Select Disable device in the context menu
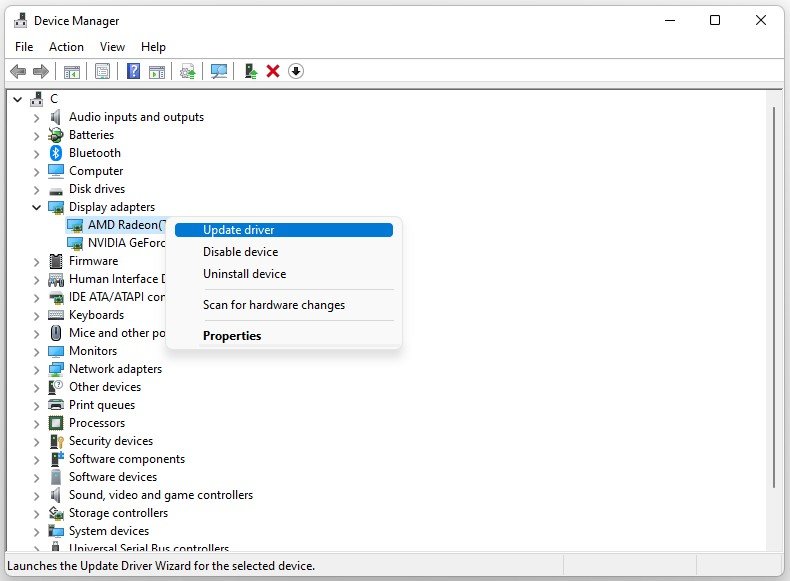 pos(240,252)
